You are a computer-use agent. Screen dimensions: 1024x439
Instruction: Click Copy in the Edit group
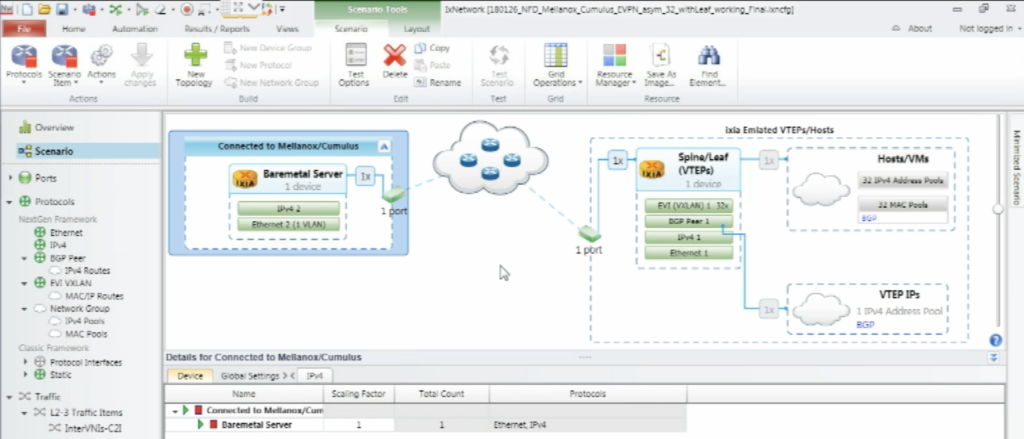pos(432,48)
